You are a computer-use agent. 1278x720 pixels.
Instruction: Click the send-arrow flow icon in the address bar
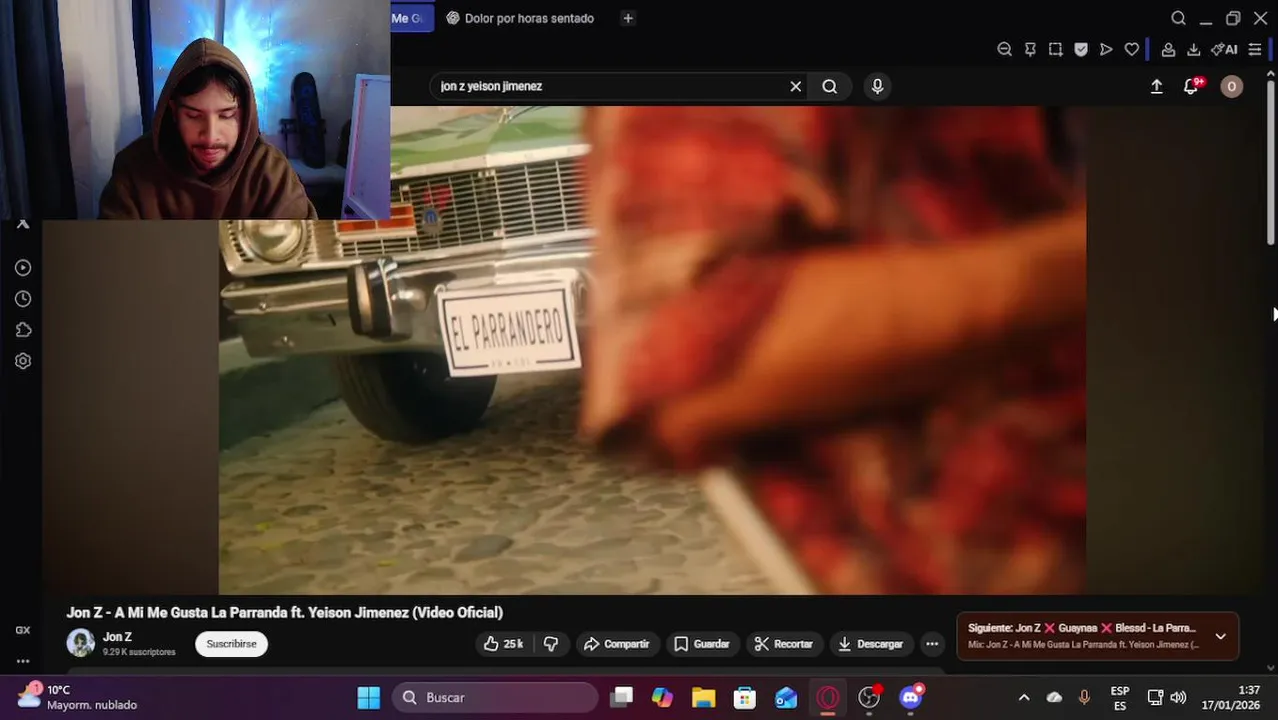pyautogui.click(x=1106, y=49)
